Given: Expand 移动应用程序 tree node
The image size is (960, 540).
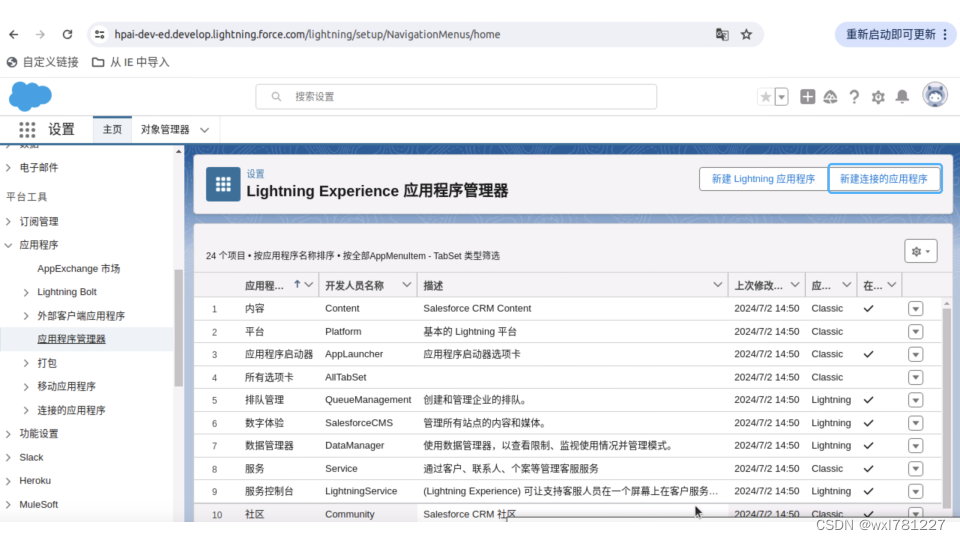Looking at the screenshot, I should (26, 387).
